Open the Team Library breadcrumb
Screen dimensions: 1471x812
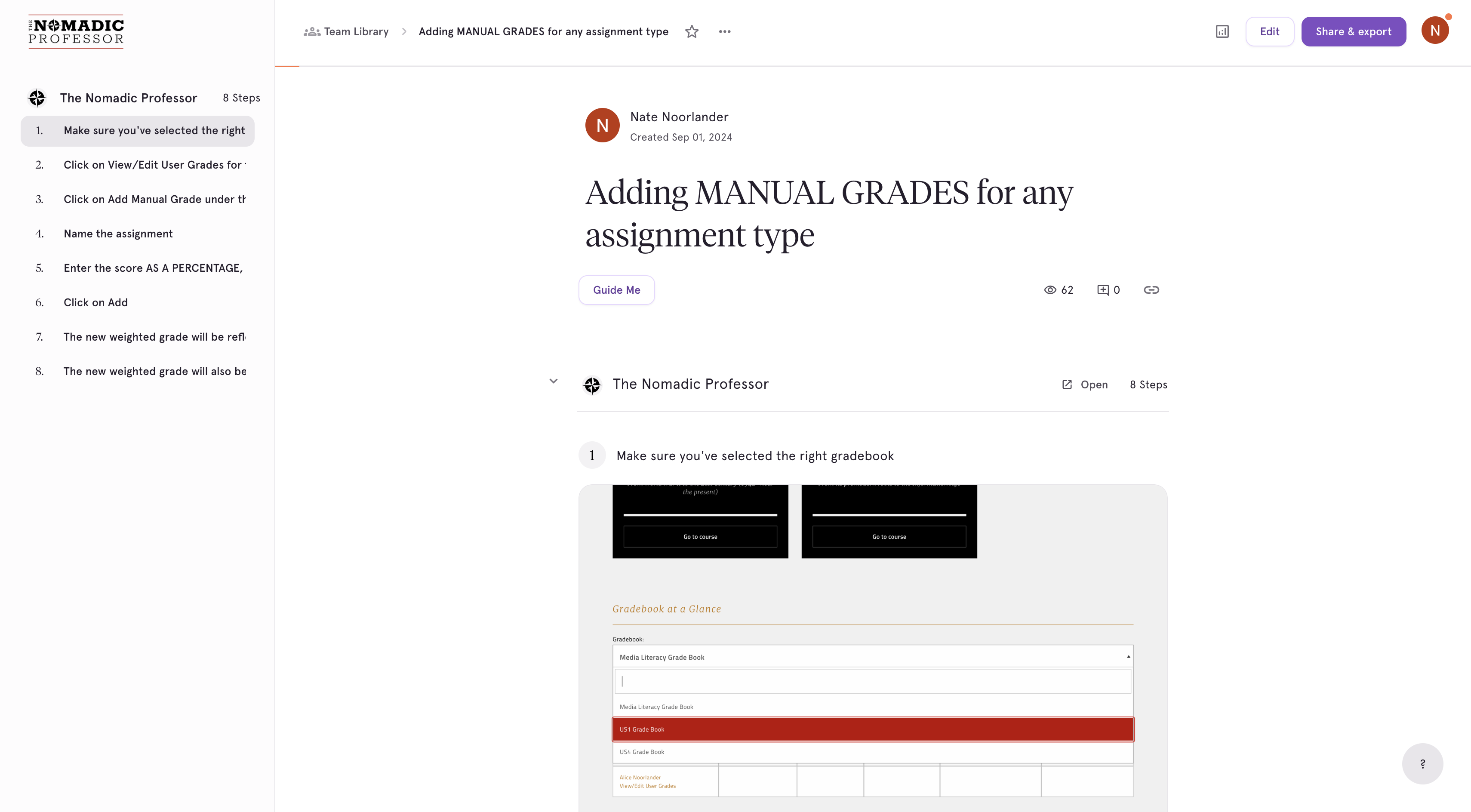click(346, 31)
